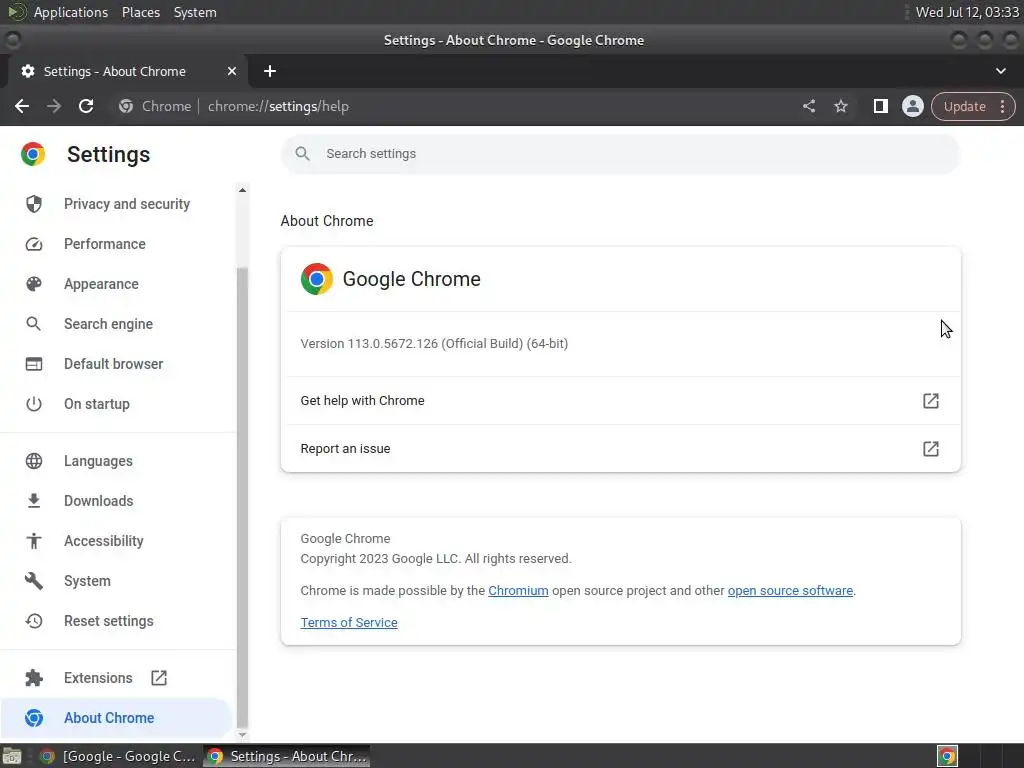Click the address bar URL

click(x=278, y=106)
